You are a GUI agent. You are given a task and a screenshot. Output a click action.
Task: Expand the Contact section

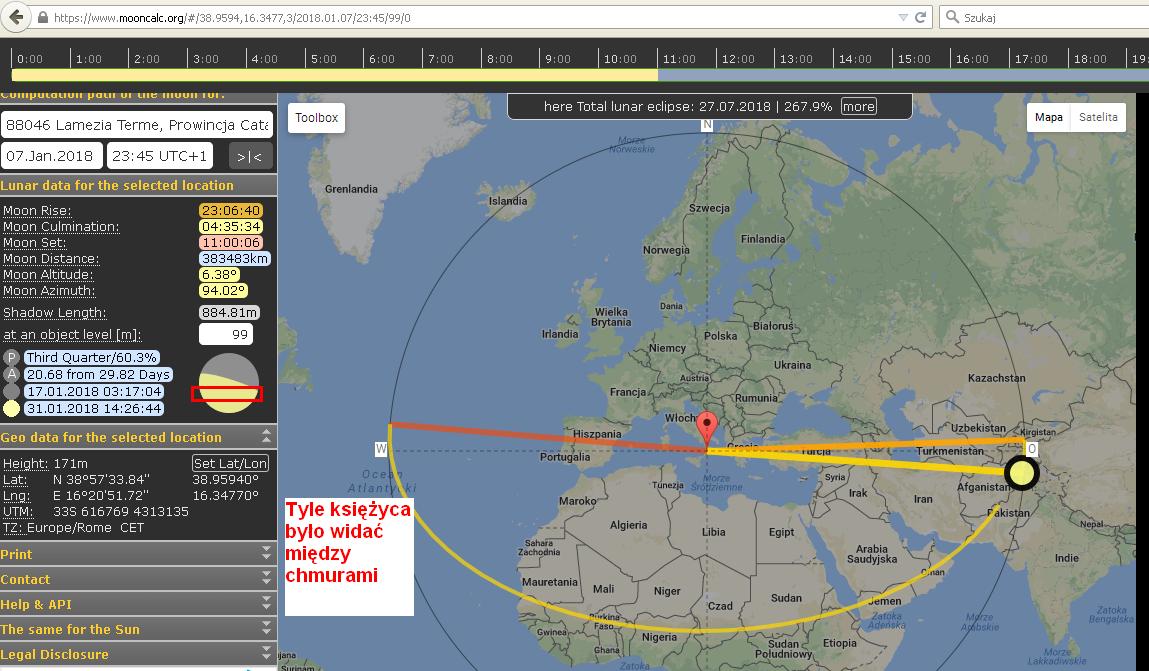tap(138, 579)
